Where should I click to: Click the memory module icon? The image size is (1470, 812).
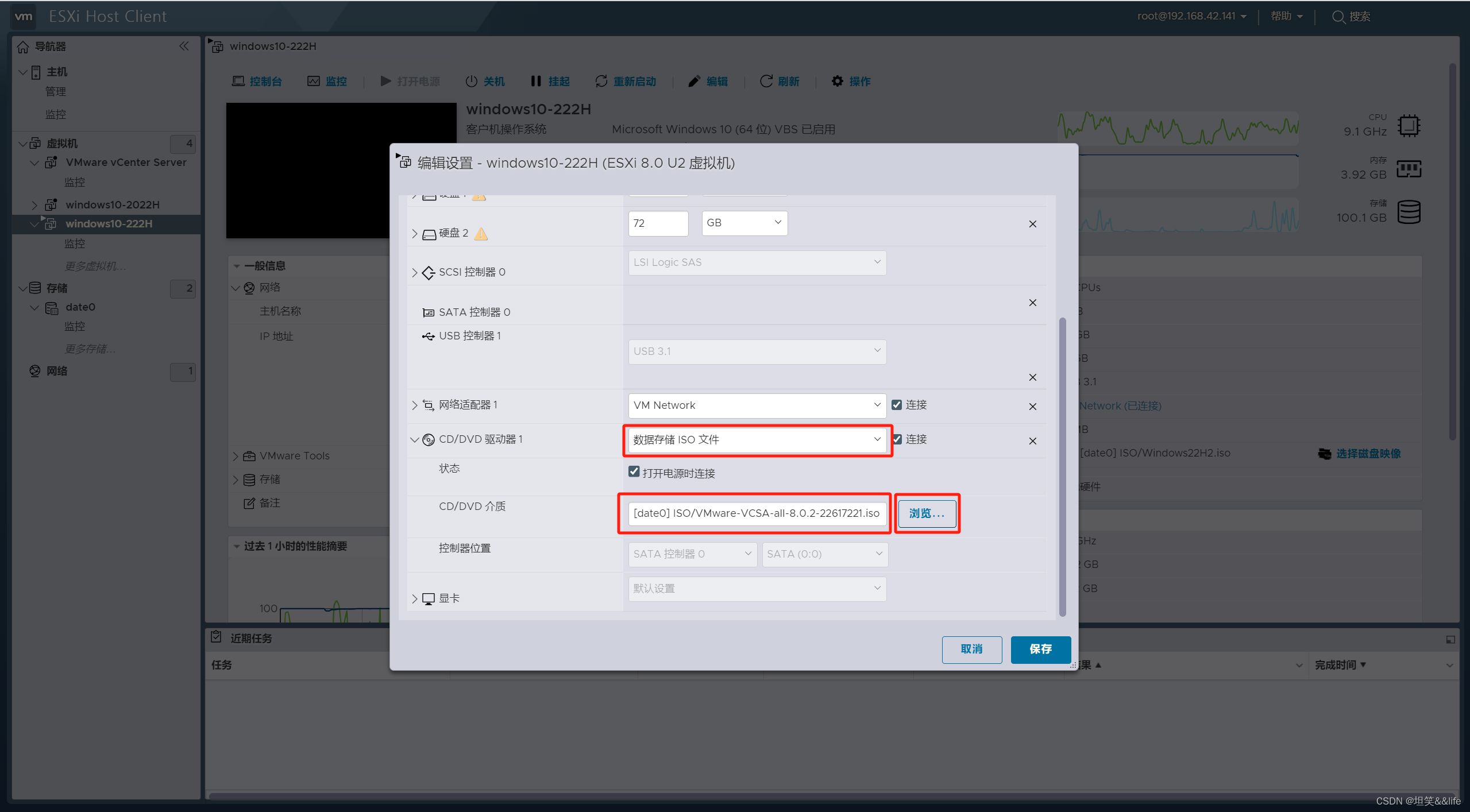pos(1409,169)
